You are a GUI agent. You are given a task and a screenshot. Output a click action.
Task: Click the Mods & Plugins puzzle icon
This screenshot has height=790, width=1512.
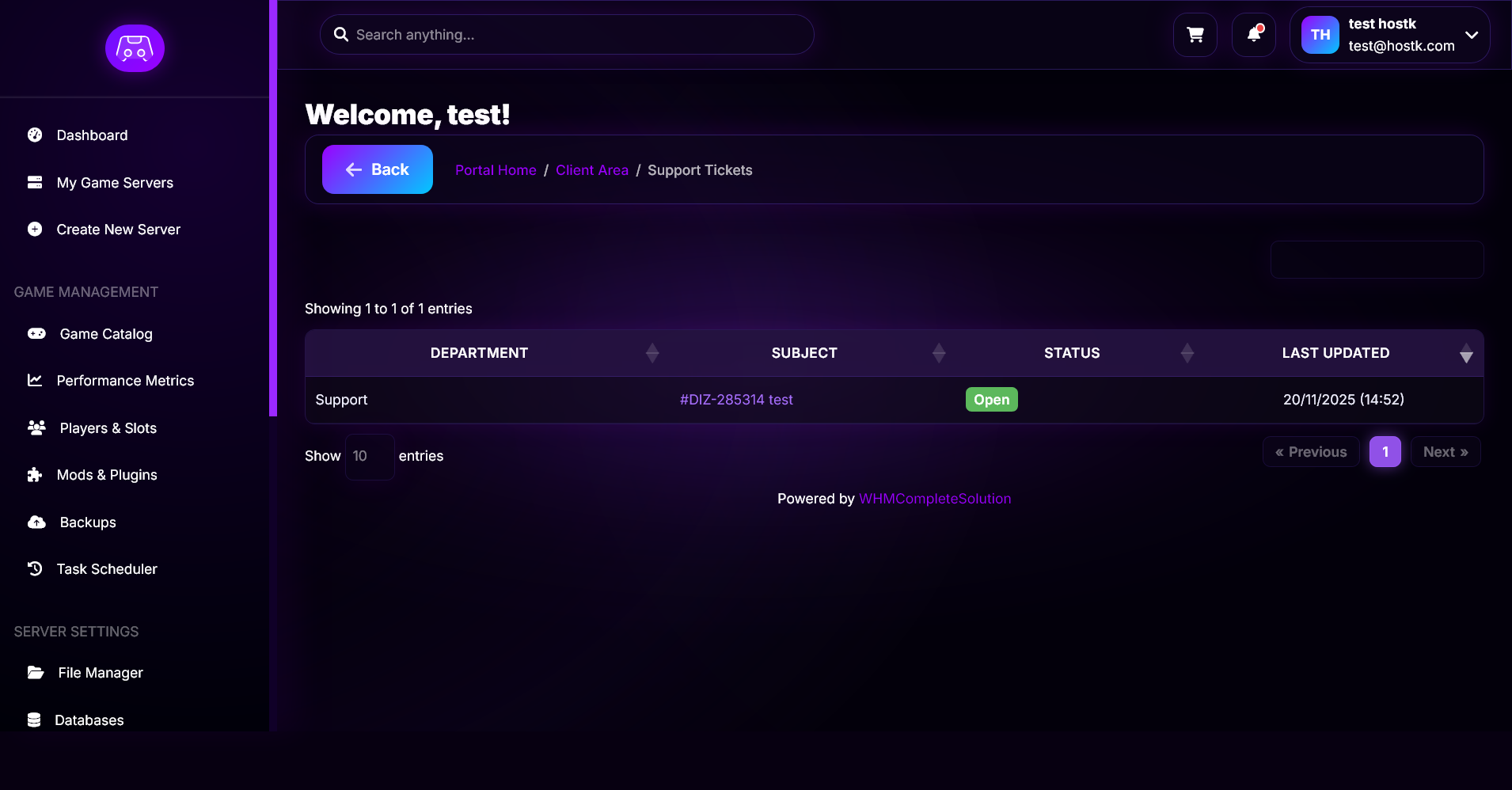[x=35, y=475]
